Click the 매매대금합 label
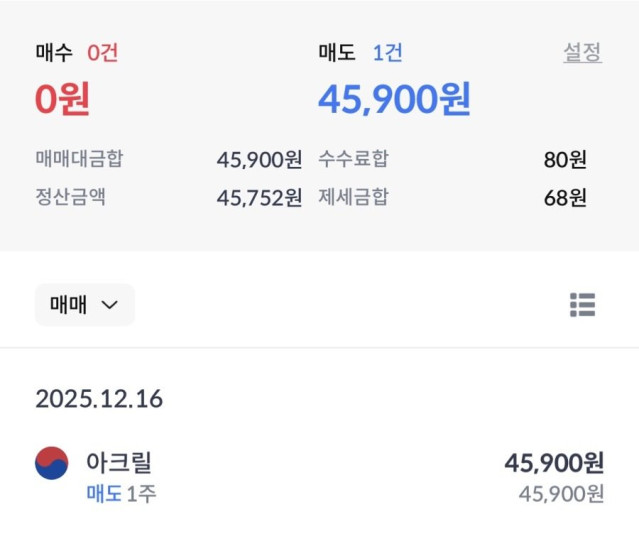 point(79,158)
